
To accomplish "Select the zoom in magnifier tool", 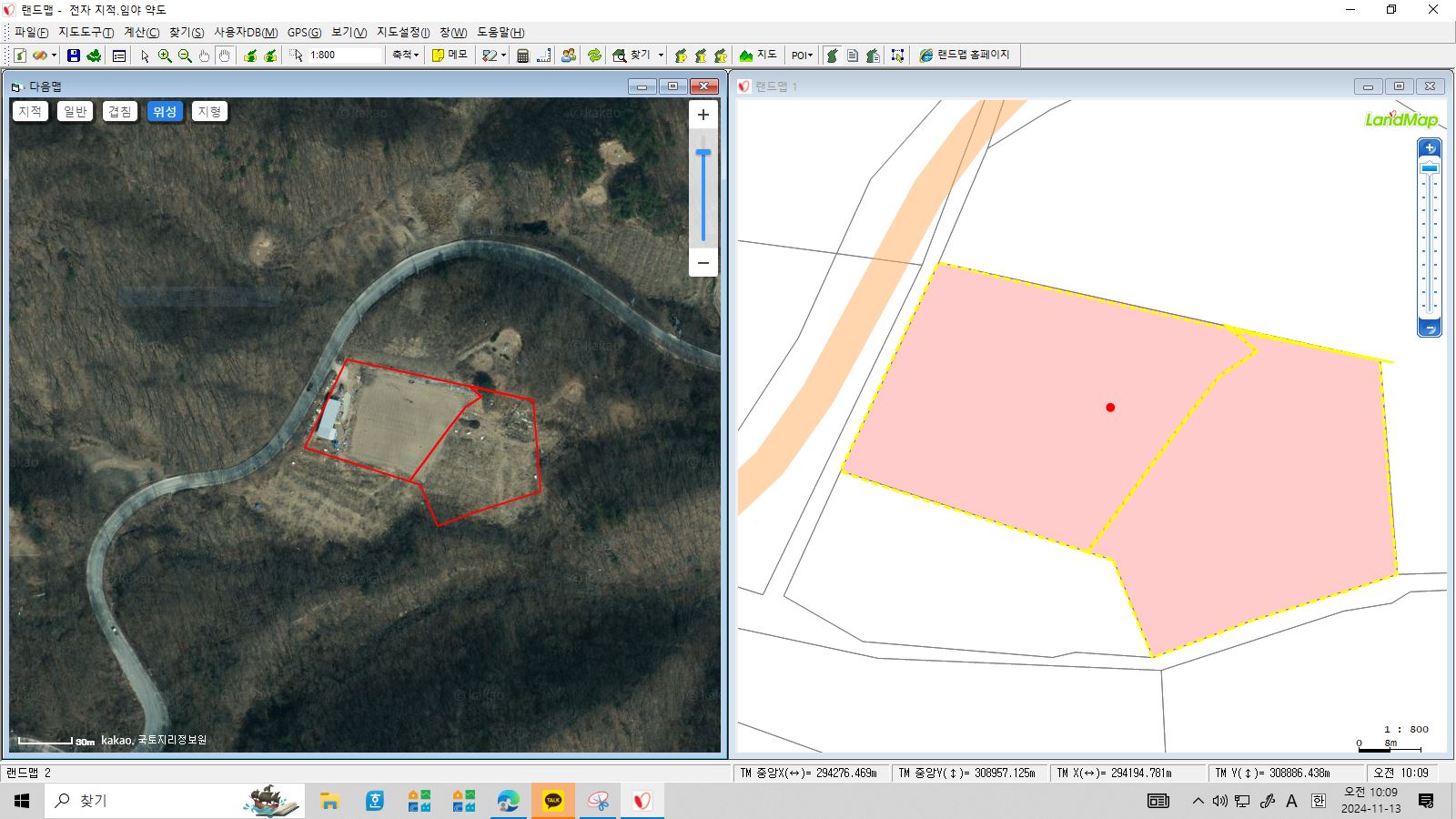I will tap(165, 56).
